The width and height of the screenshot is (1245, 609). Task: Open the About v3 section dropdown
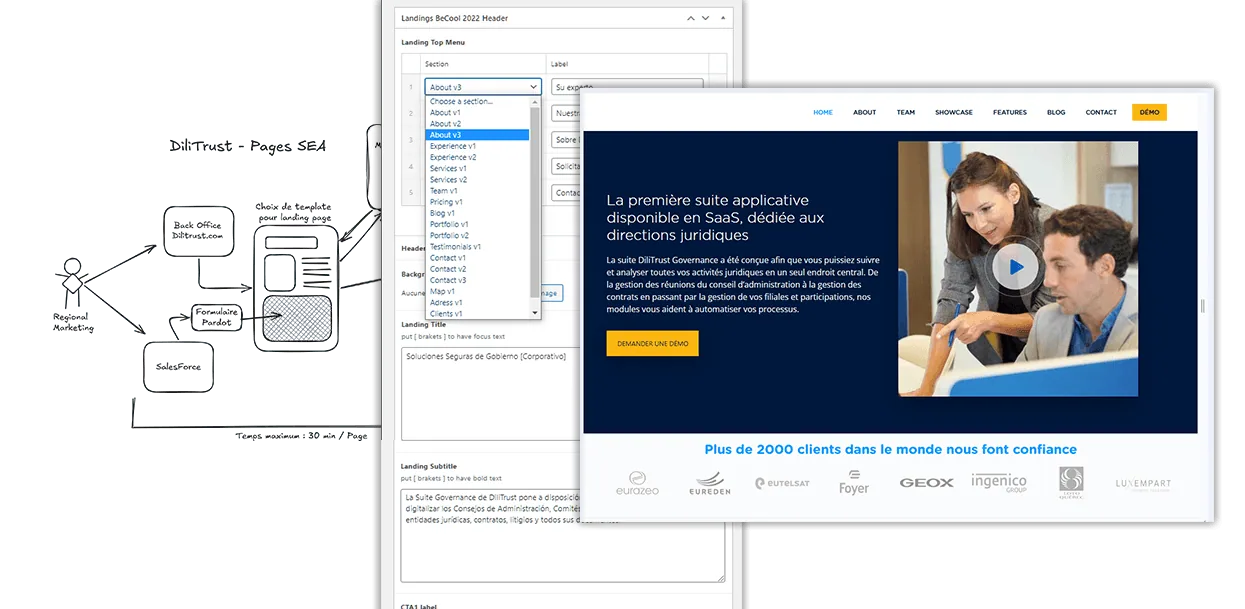tap(483, 87)
